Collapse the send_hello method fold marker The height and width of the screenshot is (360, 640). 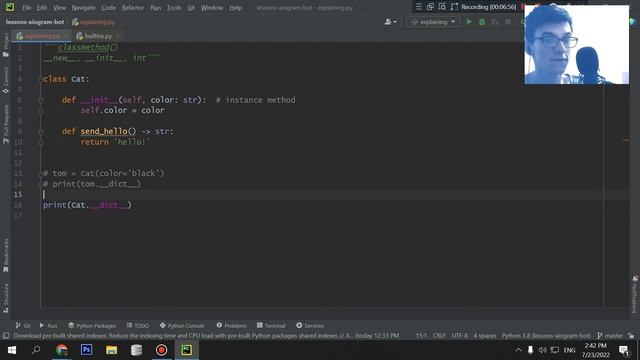(41, 131)
